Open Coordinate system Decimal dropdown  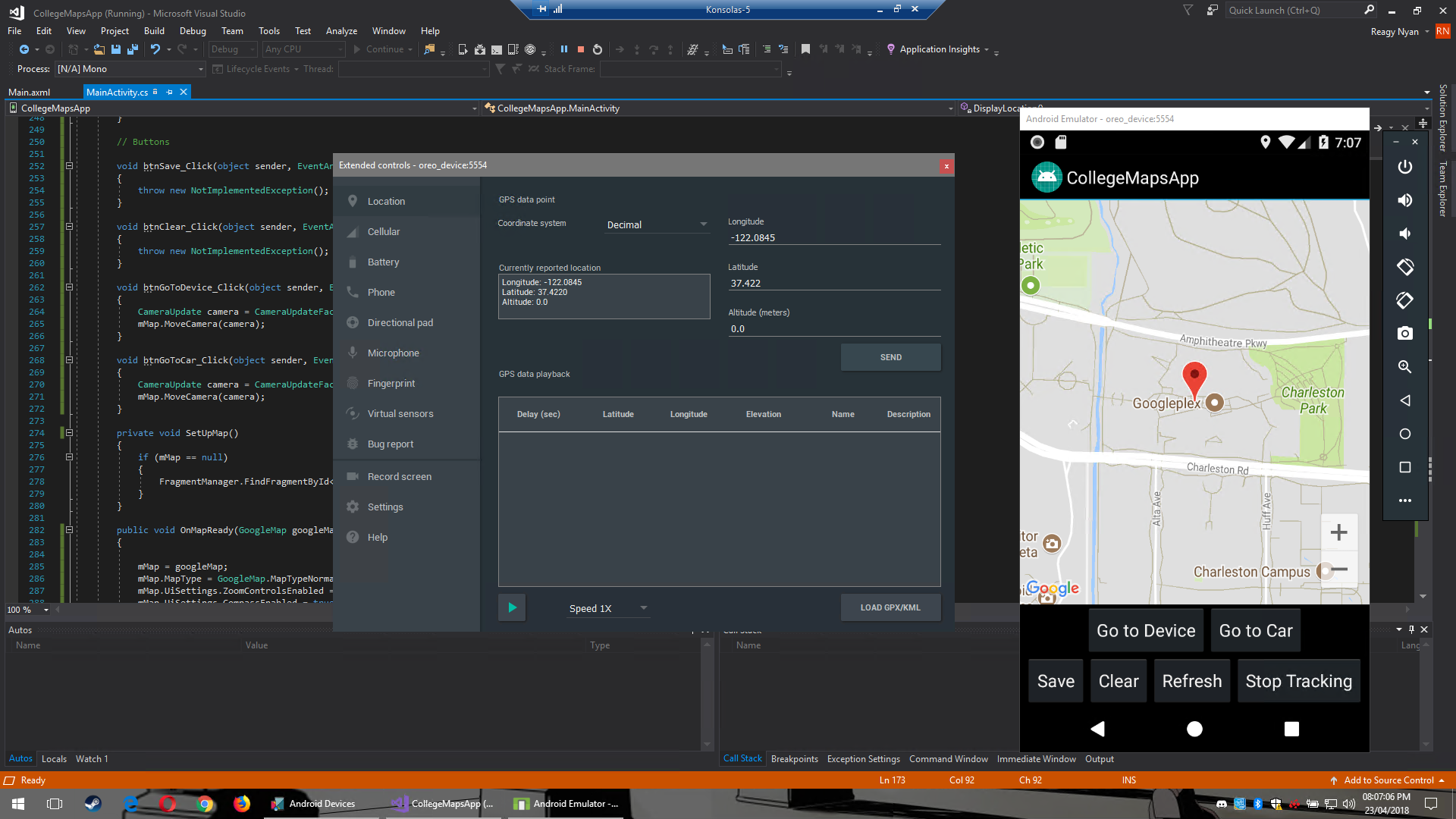(x=657, y=224)
